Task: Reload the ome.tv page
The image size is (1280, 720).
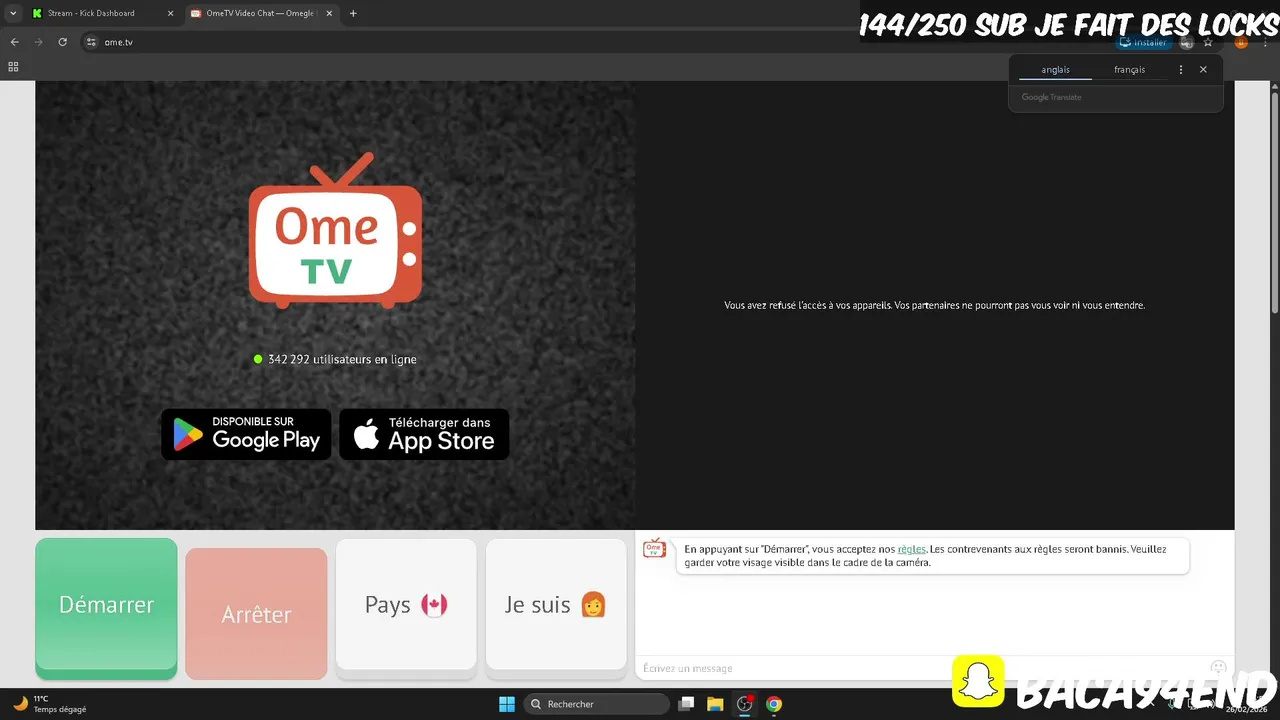Action: tap(62, 42)
